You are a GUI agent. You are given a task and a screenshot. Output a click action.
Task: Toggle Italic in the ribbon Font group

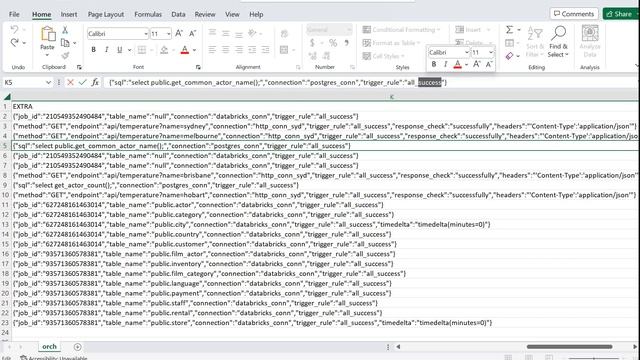pos(107,50)
